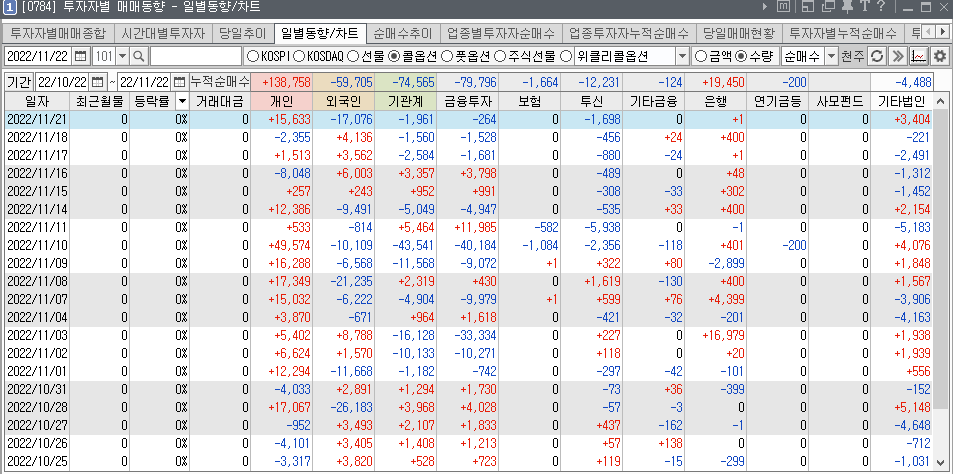Click the refresh icon in the toolbar
The image size is (953, 474).
point(877,56)
